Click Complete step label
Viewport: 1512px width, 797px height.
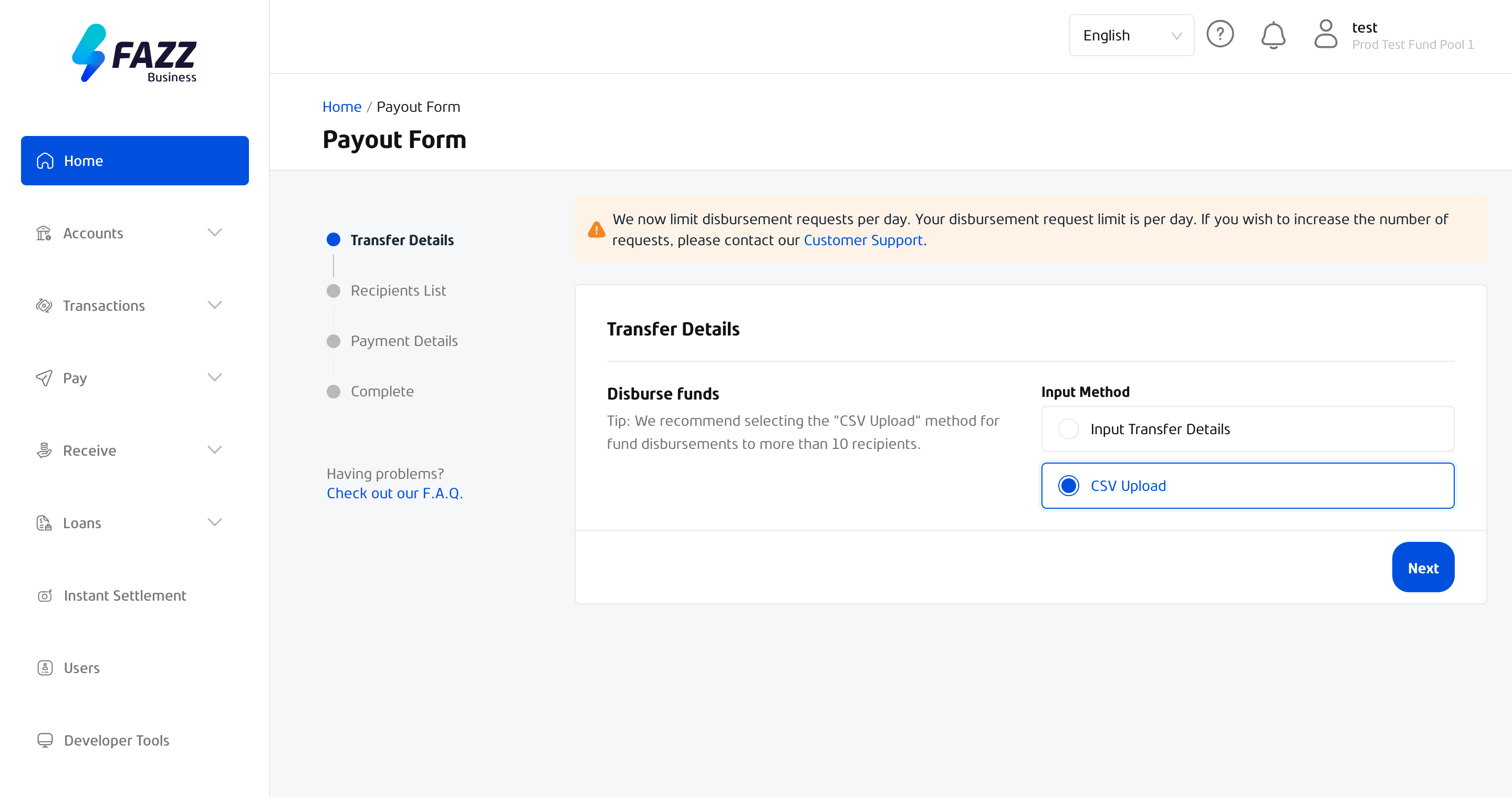coord(382,392)
